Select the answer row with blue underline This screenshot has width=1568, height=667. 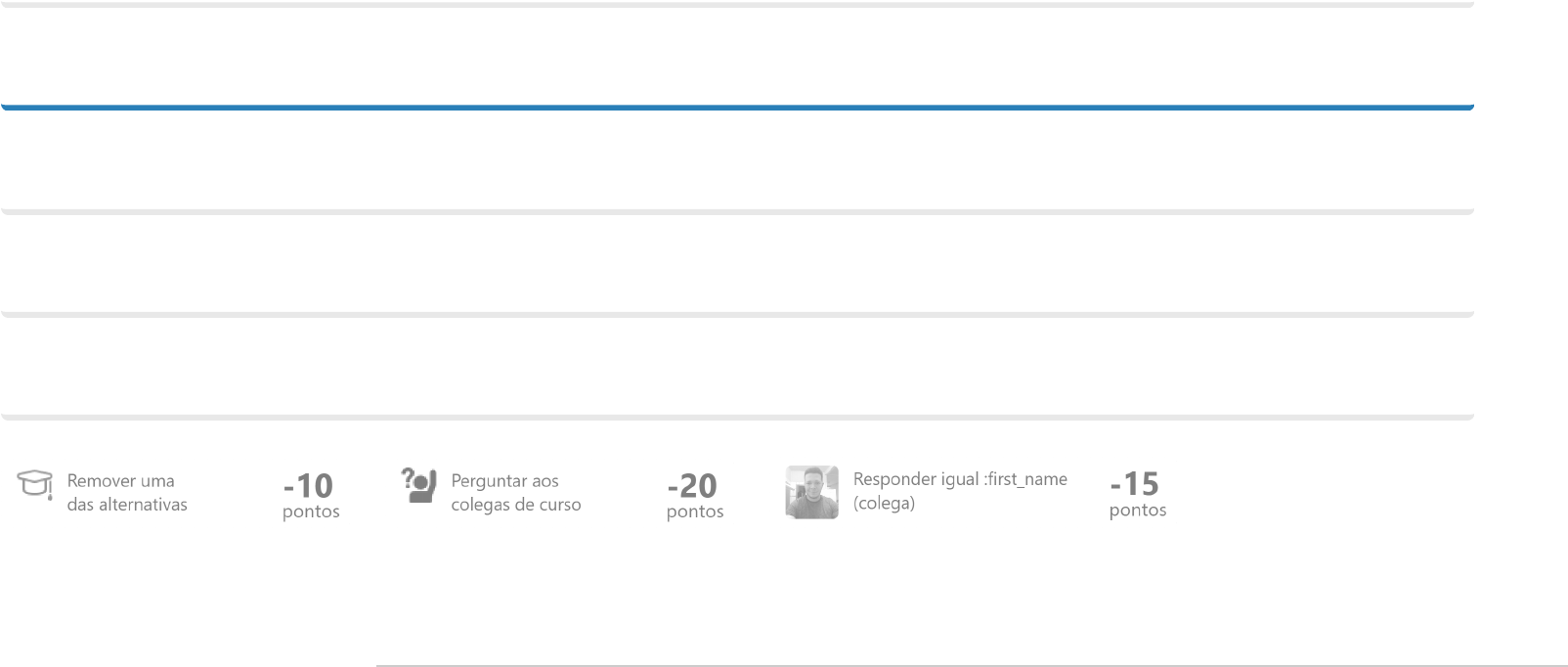737,59
